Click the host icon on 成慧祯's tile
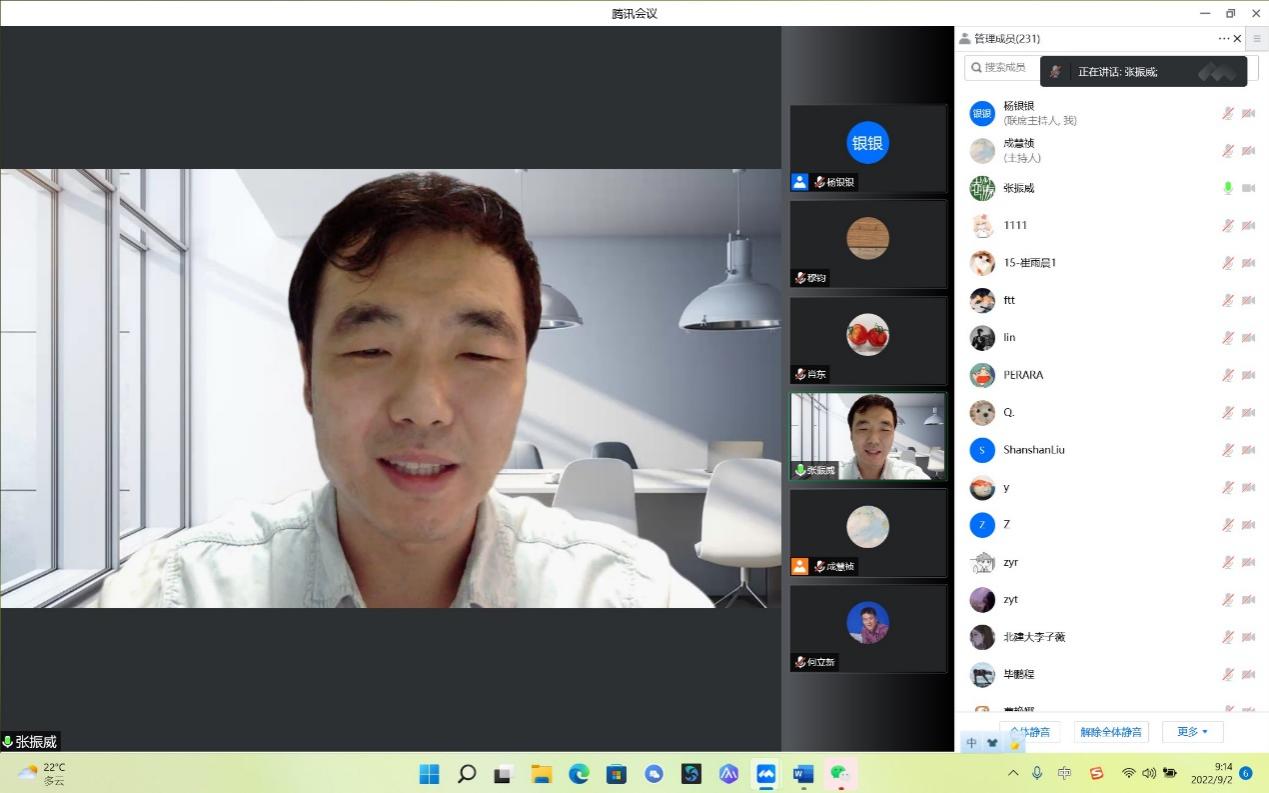 pos(800,566)
